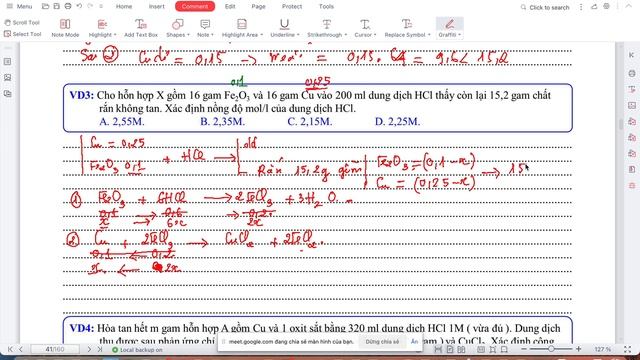Open the left sidebar bottom copy-pages icon
The width and height of the screenshot is (640, 360).
[x=7, y=93]
